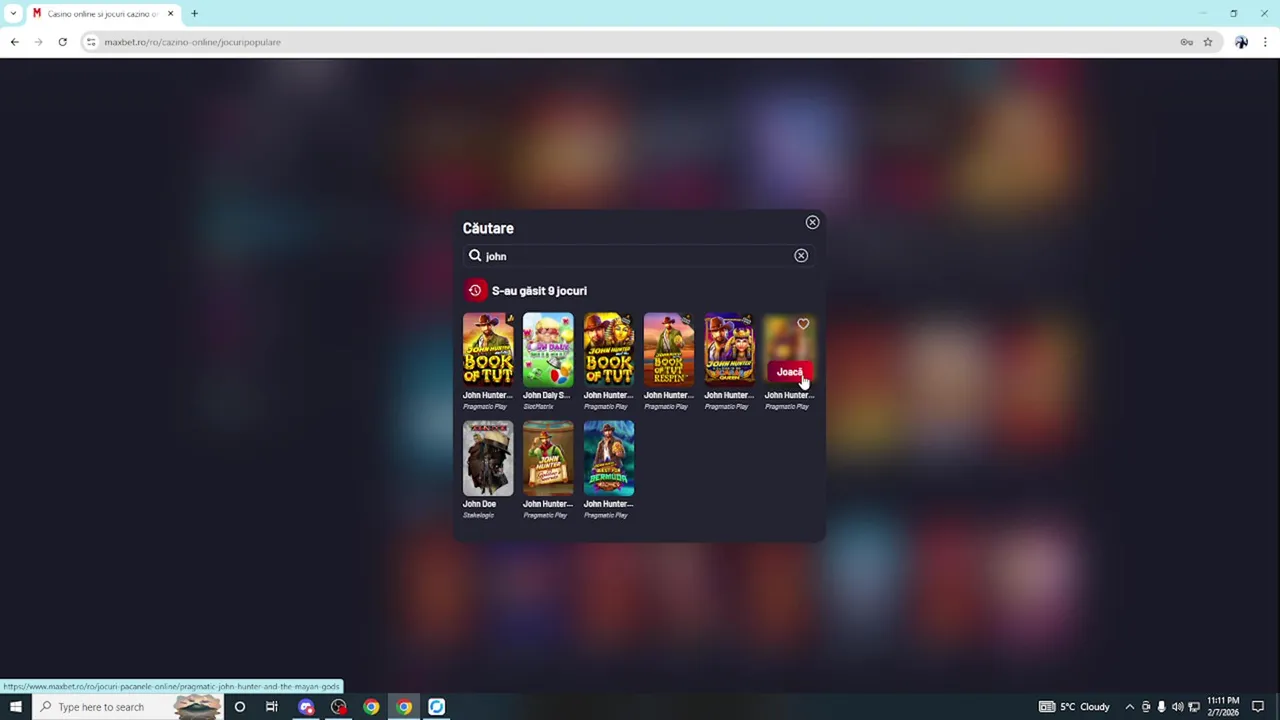Bookmark this page with star icon
This screenshot has height=720, width=1280.
pos(1208,42)
